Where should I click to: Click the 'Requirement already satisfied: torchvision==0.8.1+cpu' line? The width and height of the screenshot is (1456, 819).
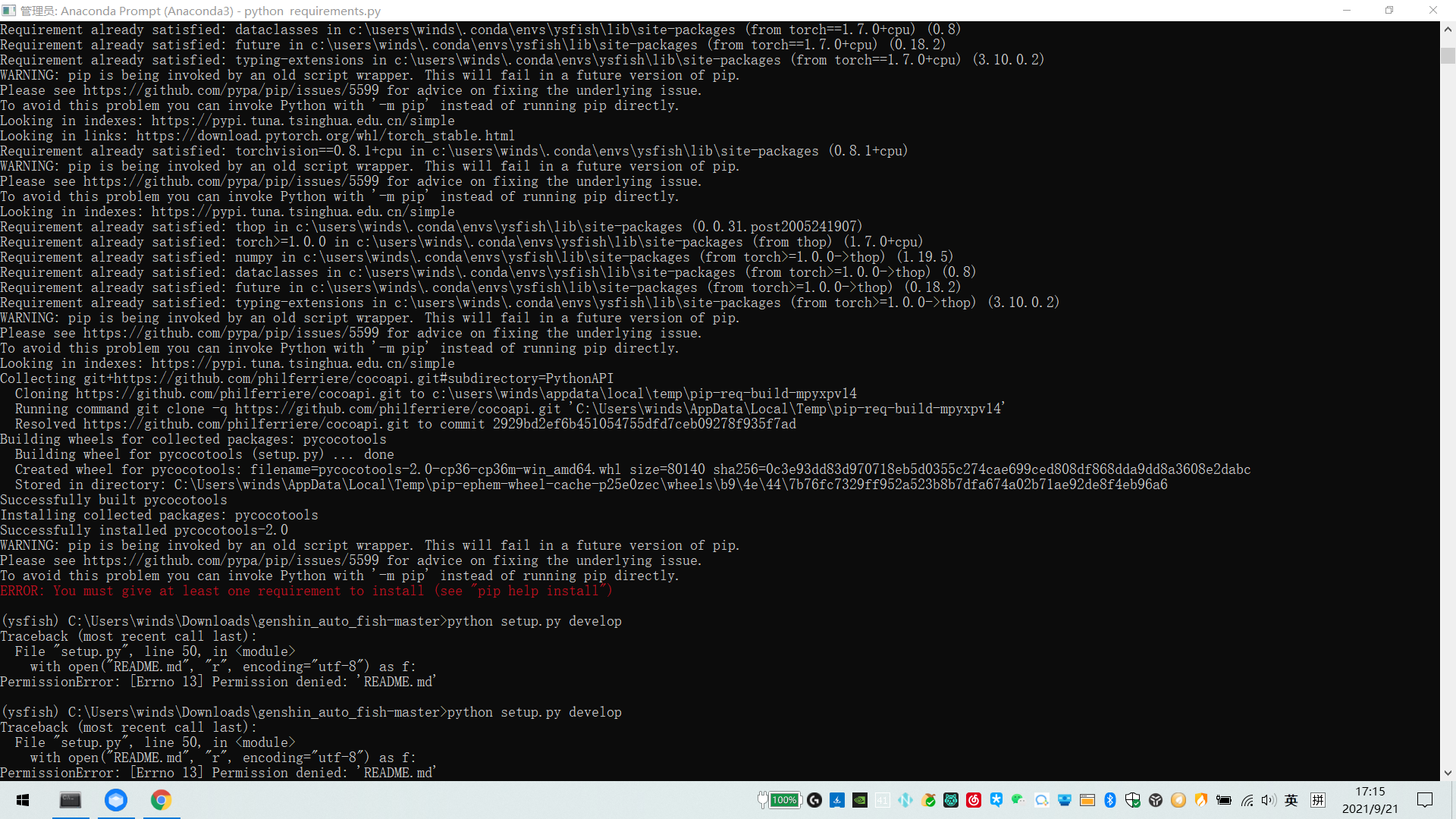pos(454,151)
